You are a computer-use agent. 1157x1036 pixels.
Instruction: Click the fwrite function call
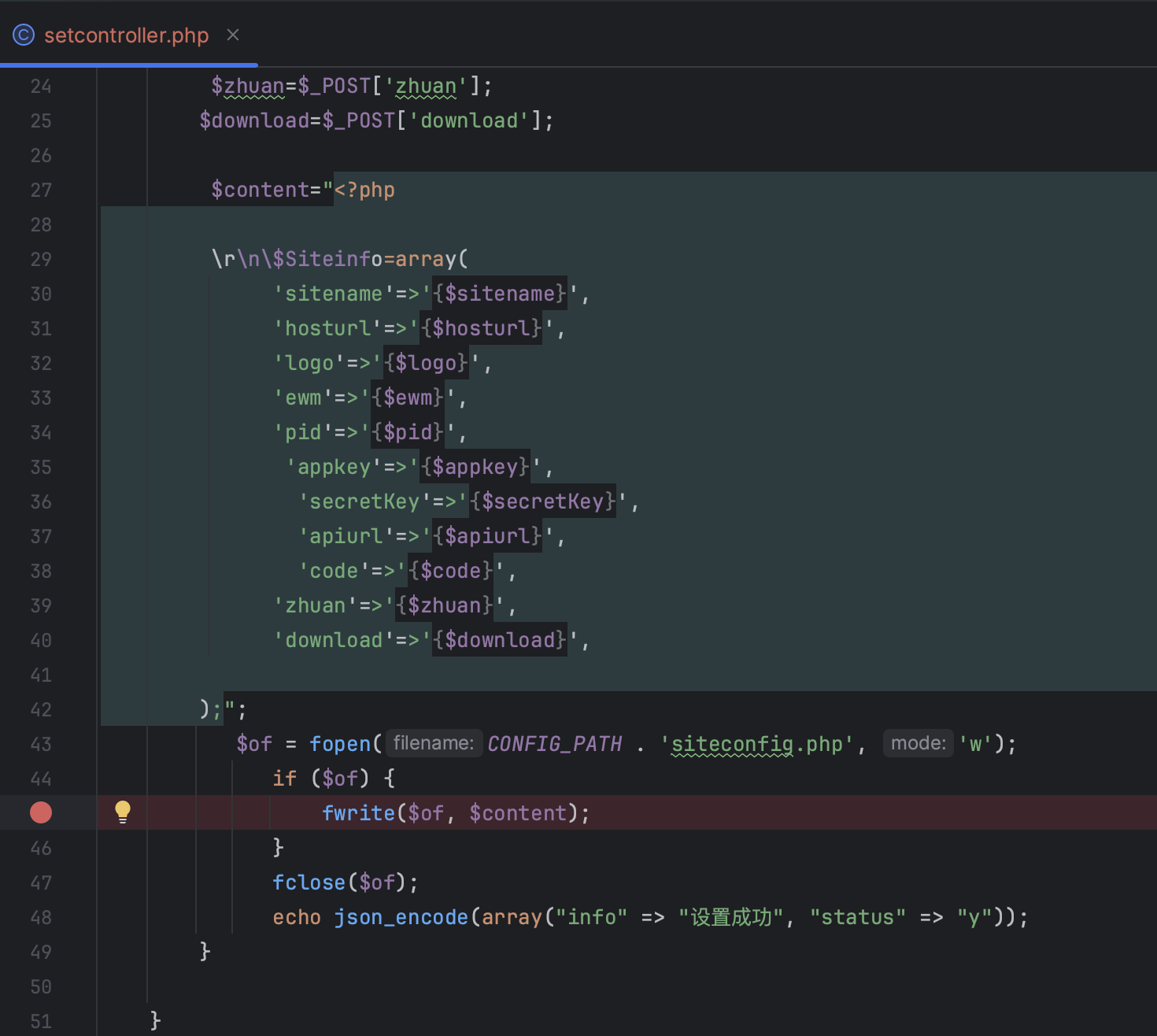pyautogui.click(x=358, y=813)
